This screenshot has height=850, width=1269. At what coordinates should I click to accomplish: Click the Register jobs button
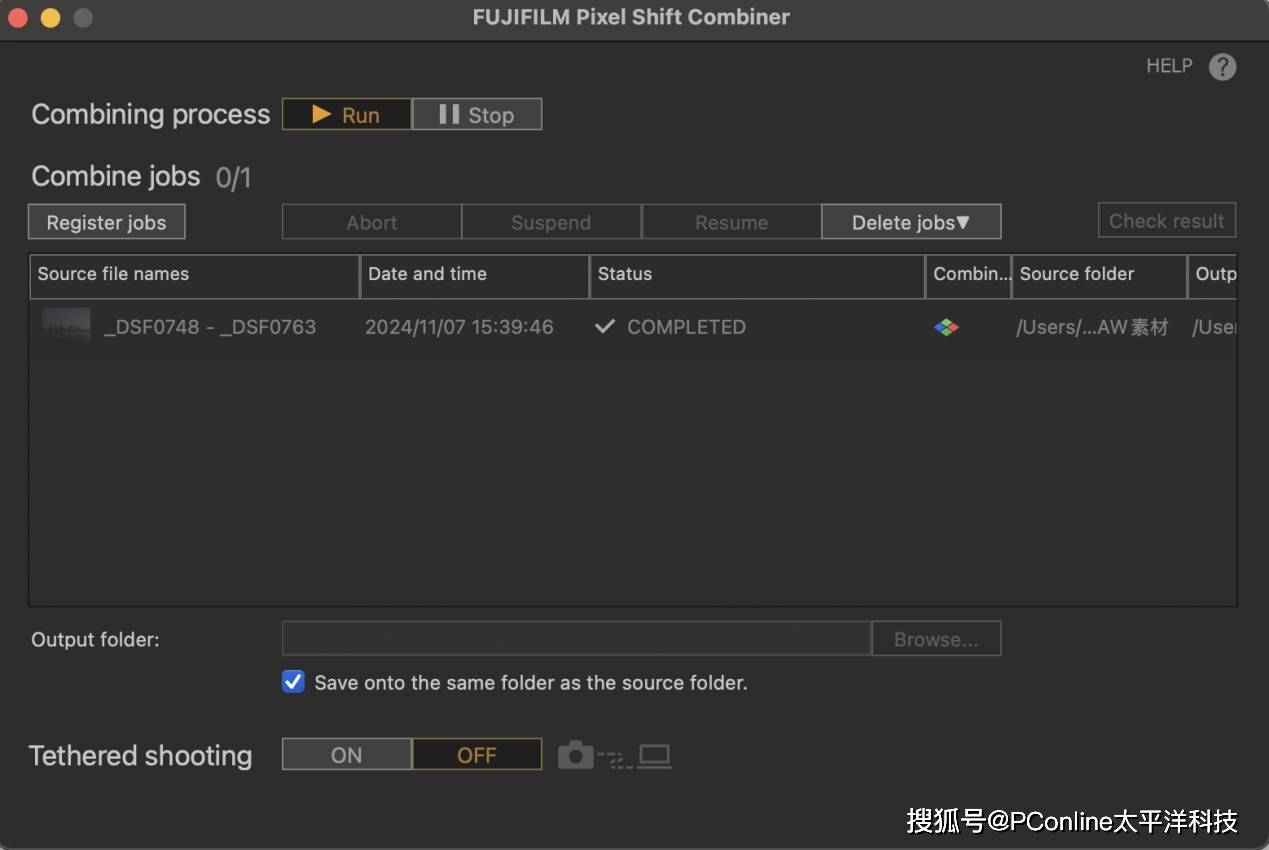pyautogui.click(x=106, y=222)
